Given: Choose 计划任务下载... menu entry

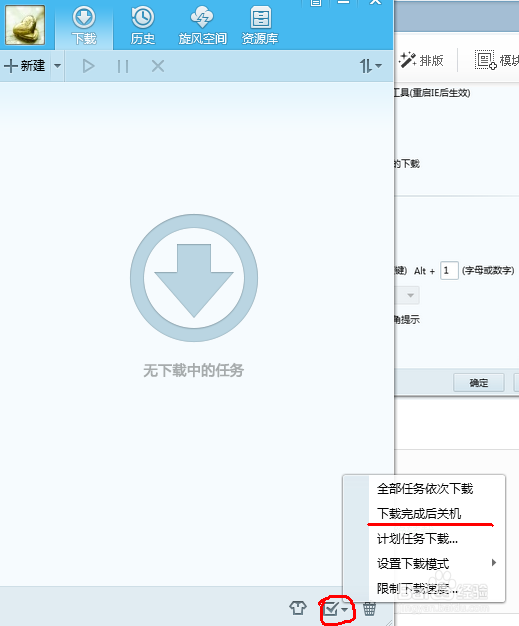Looking at the screenshot, I should 424,539.
